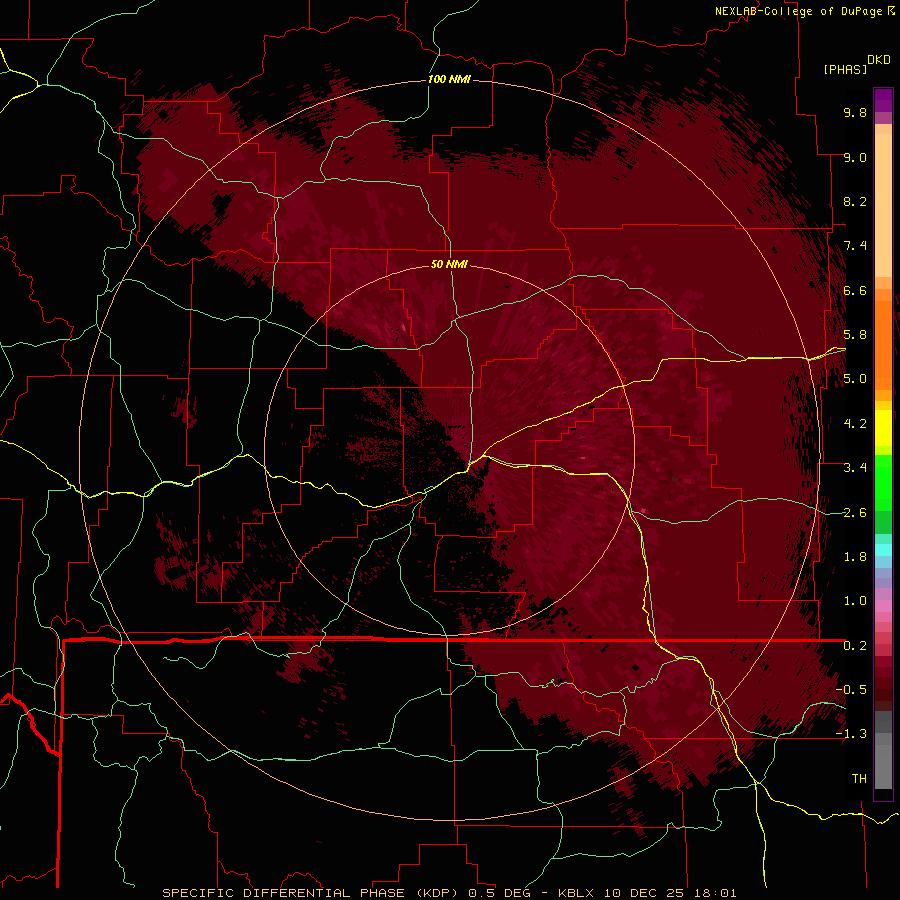Image resolution: width=900 pixels, height=900 pixels.
Task: Click the bright green segment of the color scale
Action: [x=883, y=482]
